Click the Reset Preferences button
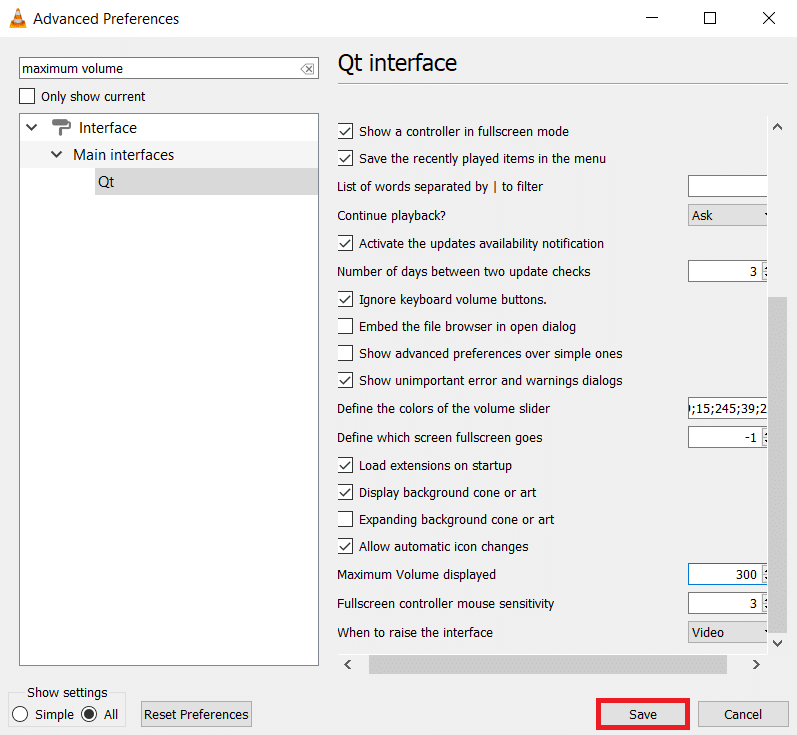The width and height of the screenshot is (797, 735). (x=196, y=714)
